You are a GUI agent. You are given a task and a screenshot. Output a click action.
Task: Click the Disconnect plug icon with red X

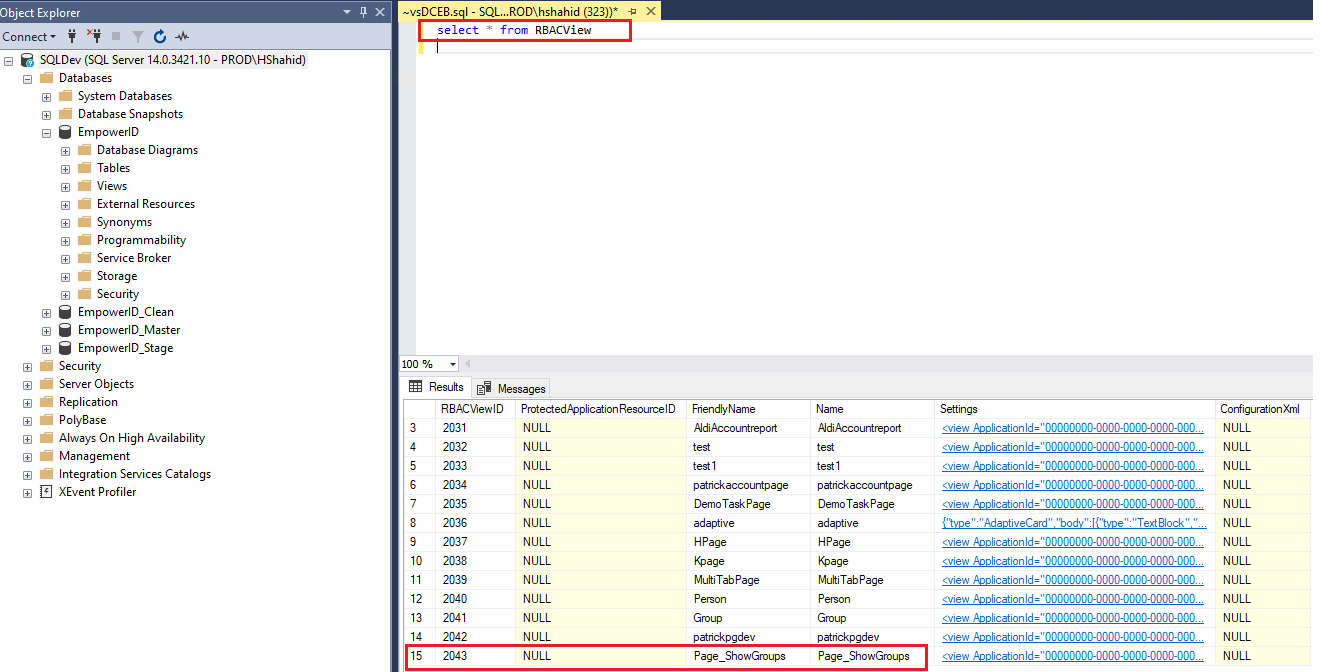(x=94, y=36)
